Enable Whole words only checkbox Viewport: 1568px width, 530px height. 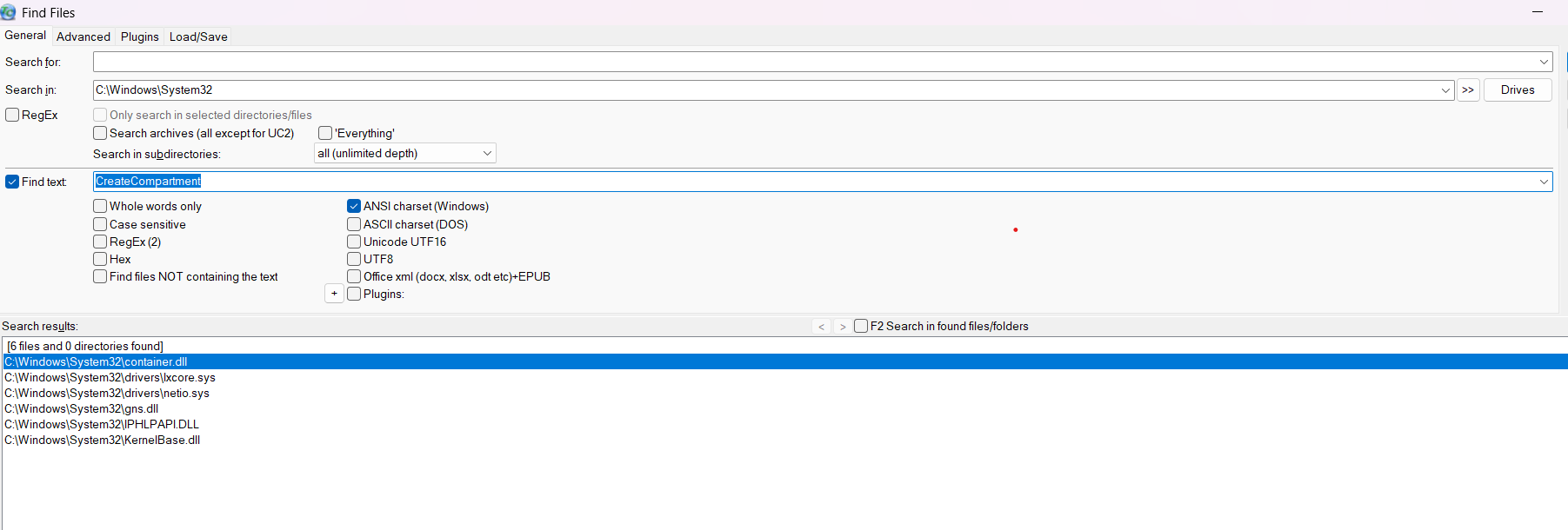click(101, 207)
